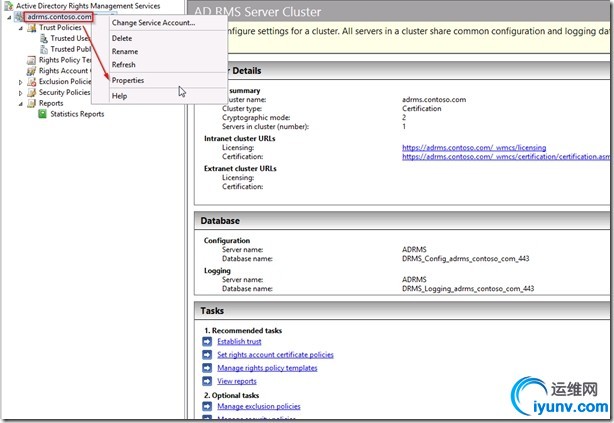614x423 pixels.
Task: Click the AD RMS Server Cluster title
Action: pyautogui.click(x=258, y=12)
